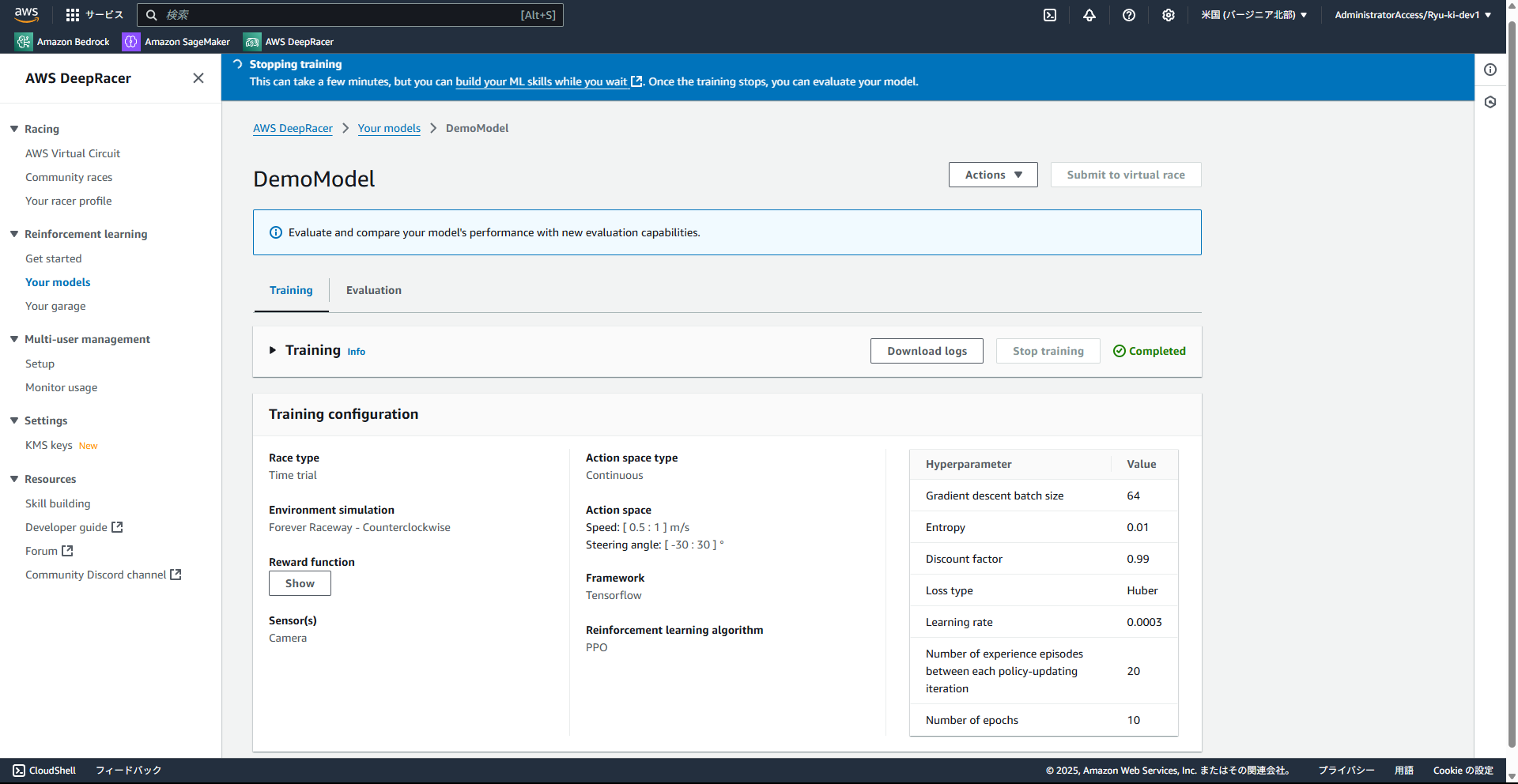The height and width of the screenshot is (784, 1518).
Task: Click the external link icon beside Community Discord channel
Action: click(176, 575)
